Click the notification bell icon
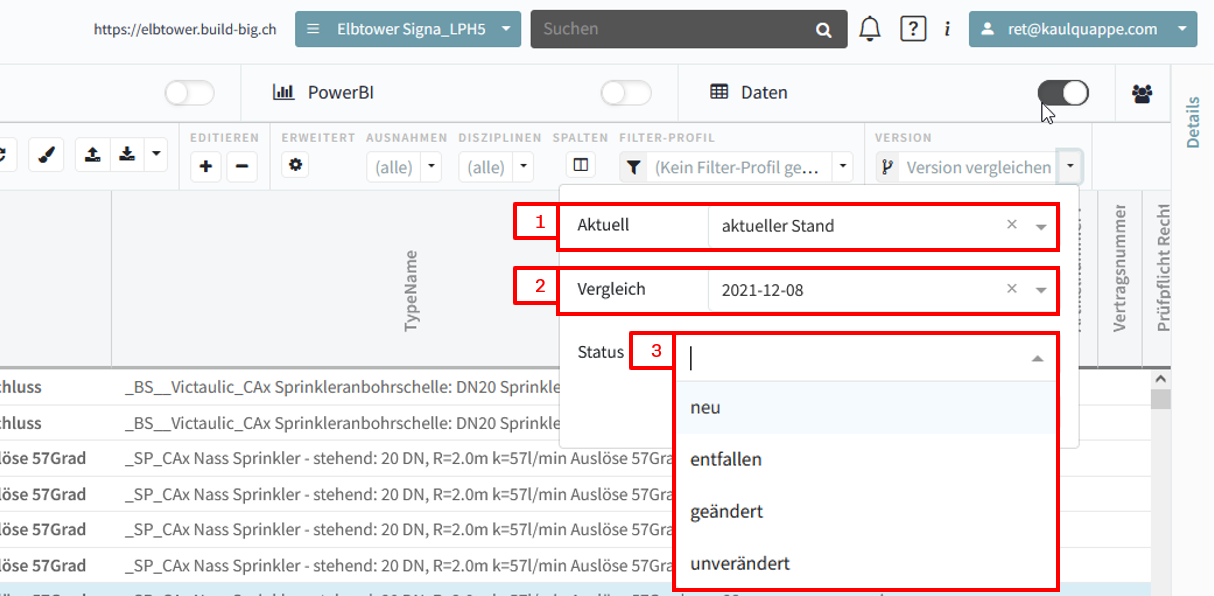Viewport: 1214px width, 596px height. tap(870, 29)
